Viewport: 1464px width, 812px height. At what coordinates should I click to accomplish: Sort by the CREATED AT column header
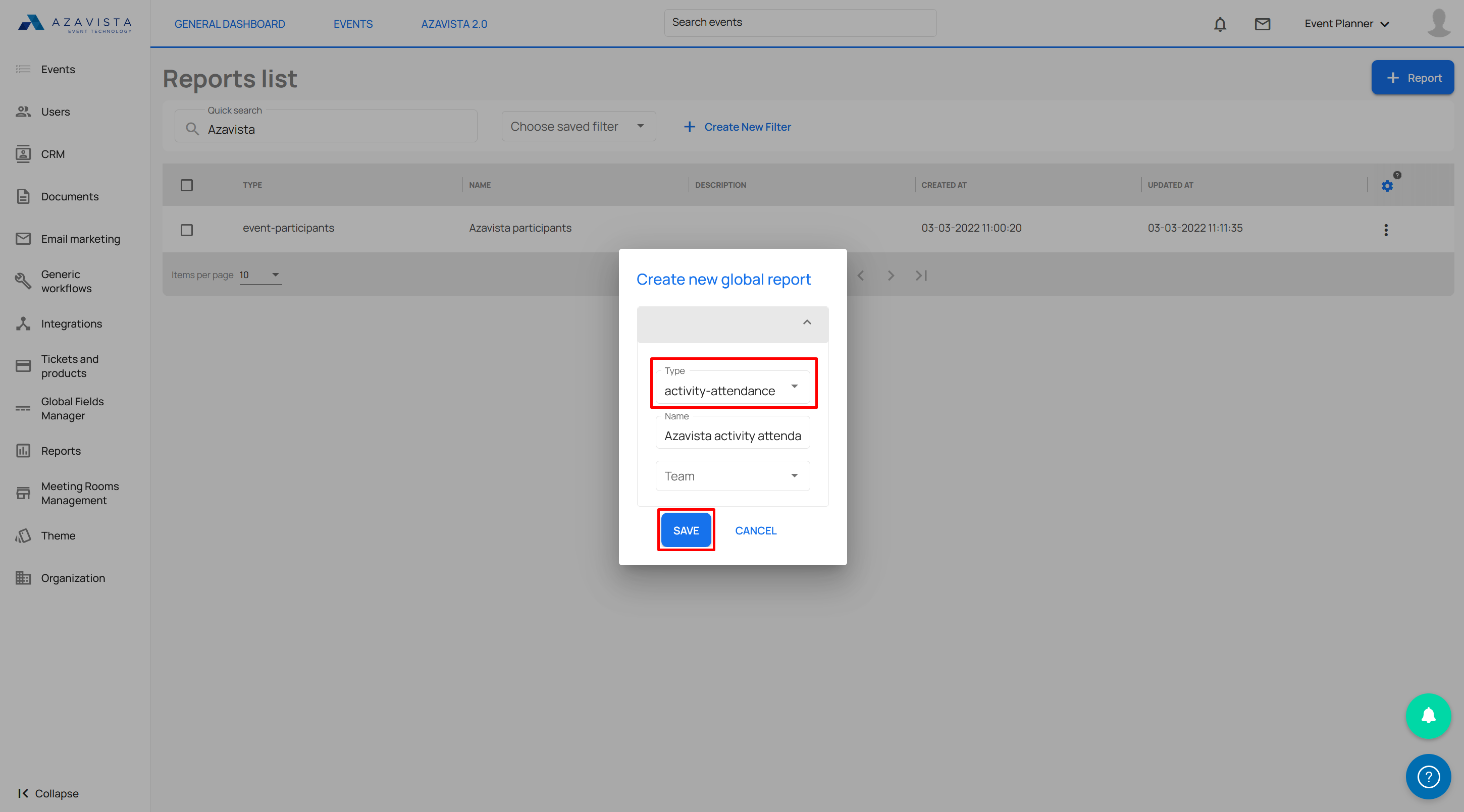944,185
